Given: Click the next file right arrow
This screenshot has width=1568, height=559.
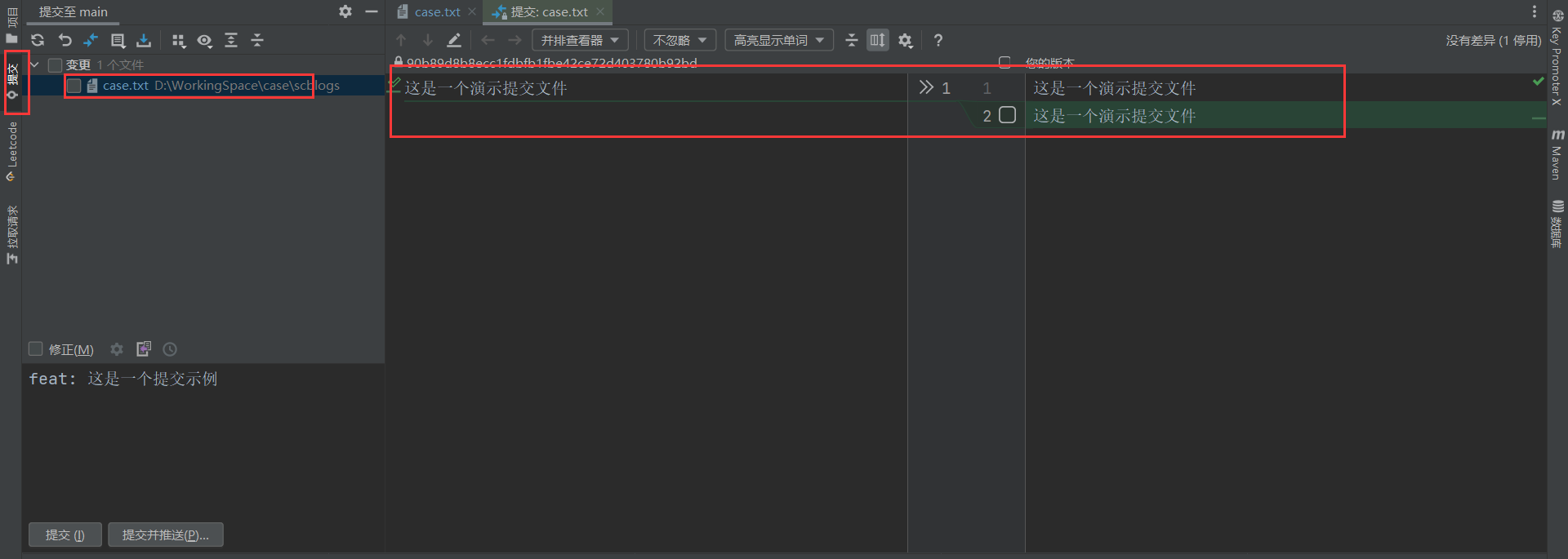Looking at the screenshot, I should [514, 40].
